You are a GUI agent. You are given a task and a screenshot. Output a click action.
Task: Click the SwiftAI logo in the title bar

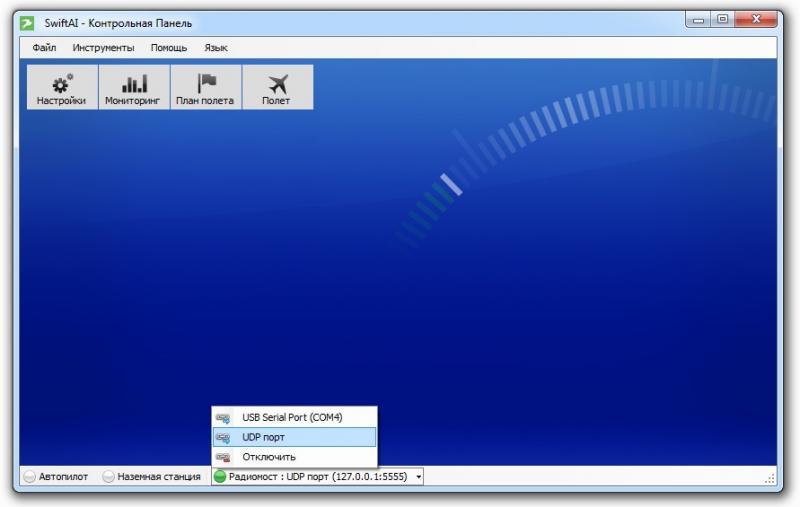coord(28,22)
